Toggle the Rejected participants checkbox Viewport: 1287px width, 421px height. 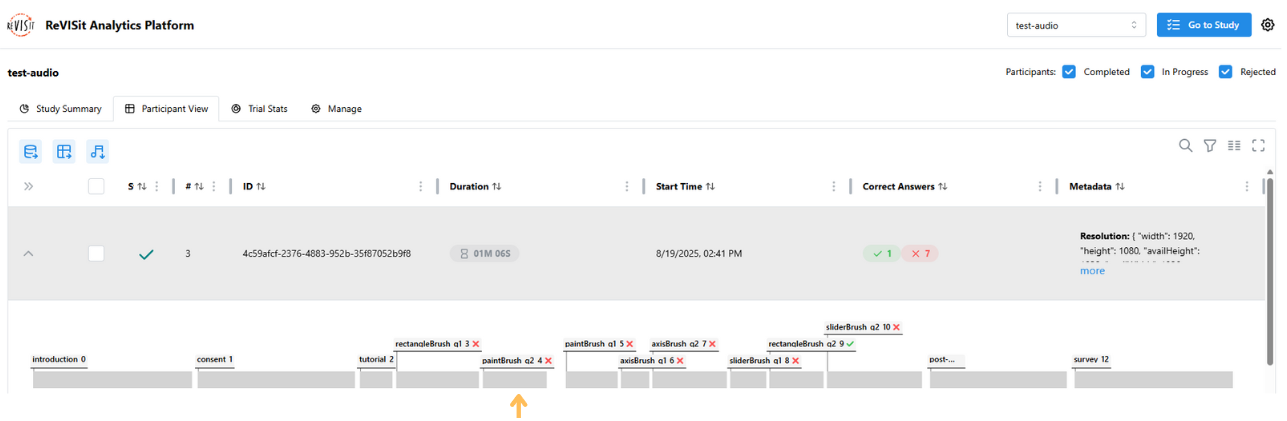(x=1225, y=72)
